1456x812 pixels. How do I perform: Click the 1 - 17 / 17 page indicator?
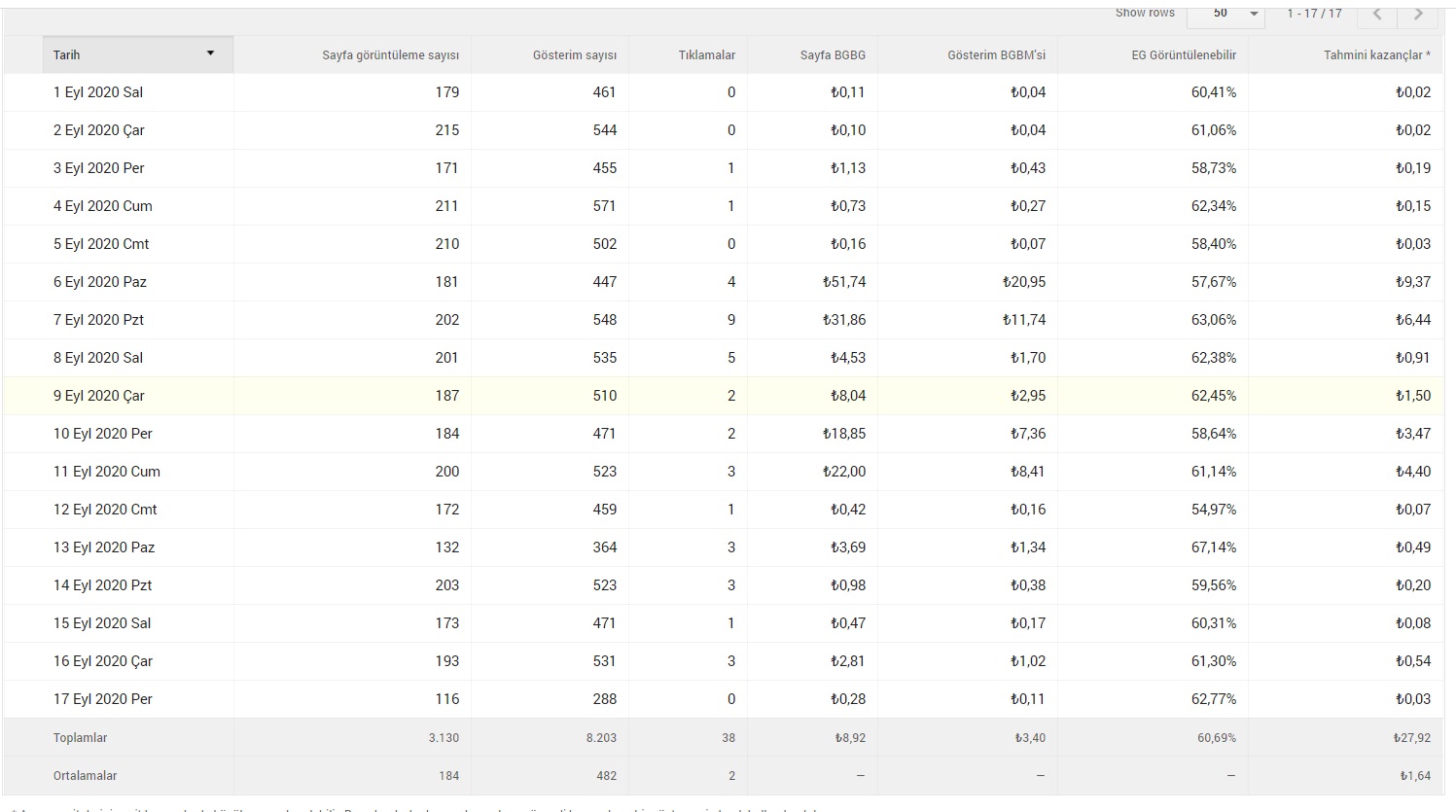tap(1314, 14)
